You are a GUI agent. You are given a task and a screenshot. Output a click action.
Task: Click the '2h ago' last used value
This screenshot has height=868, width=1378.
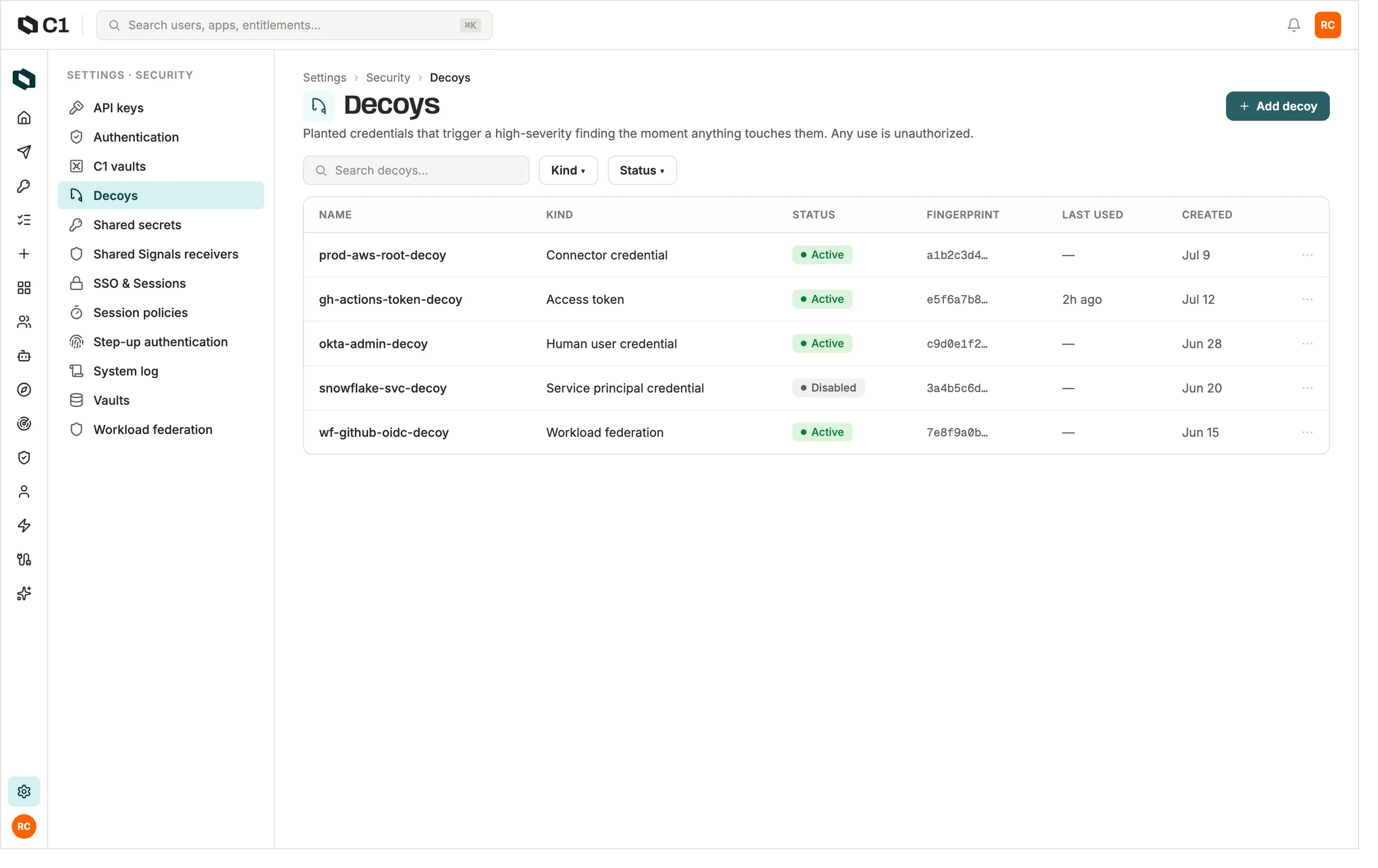1081,299
